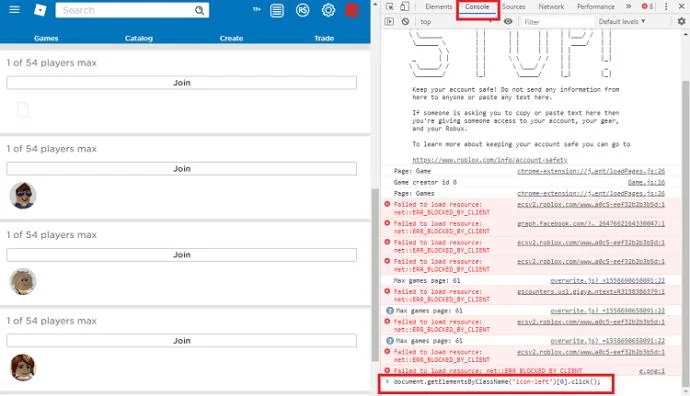
Task: Open console settings gear icon
Action: [x=681, y=21]
